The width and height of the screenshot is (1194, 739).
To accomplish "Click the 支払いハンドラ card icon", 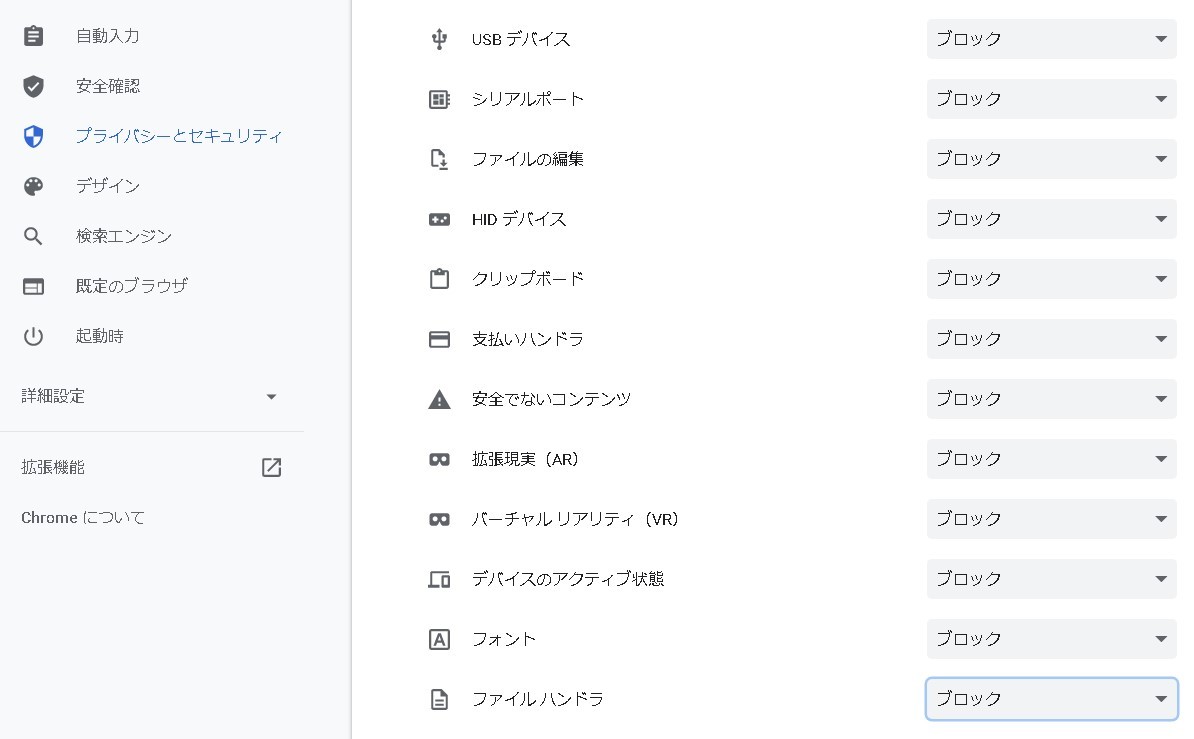I will point(439,339).
